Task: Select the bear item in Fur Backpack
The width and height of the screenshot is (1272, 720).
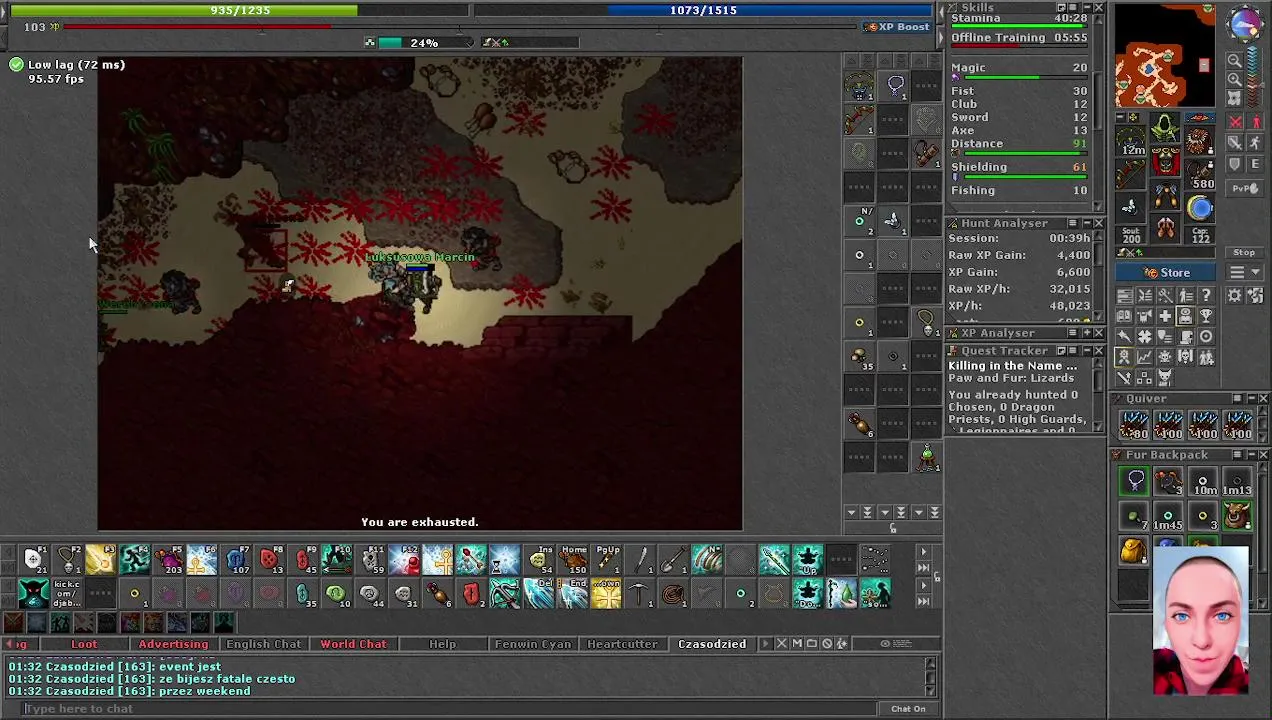Action: (1237, 515)
